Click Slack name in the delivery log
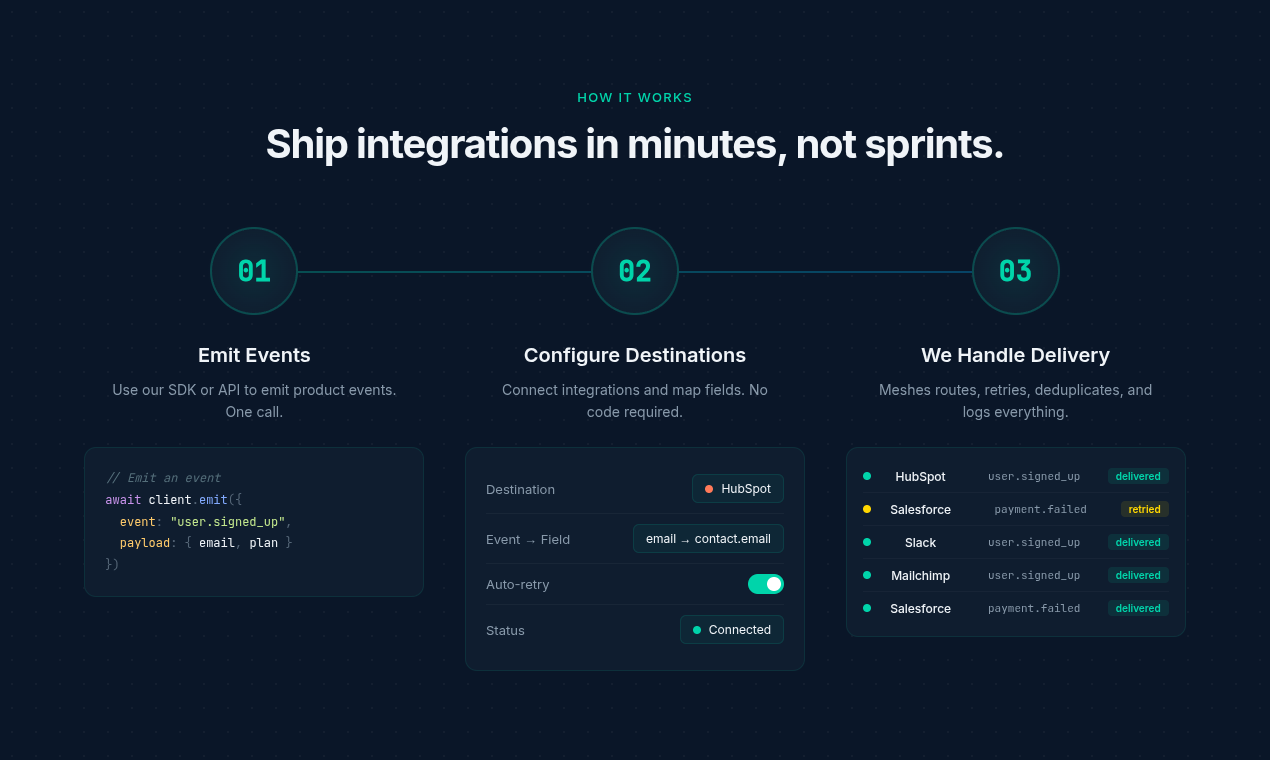The height and width of the screenshot is (760, 1270). pyautogui.click(x=920, y=543)
